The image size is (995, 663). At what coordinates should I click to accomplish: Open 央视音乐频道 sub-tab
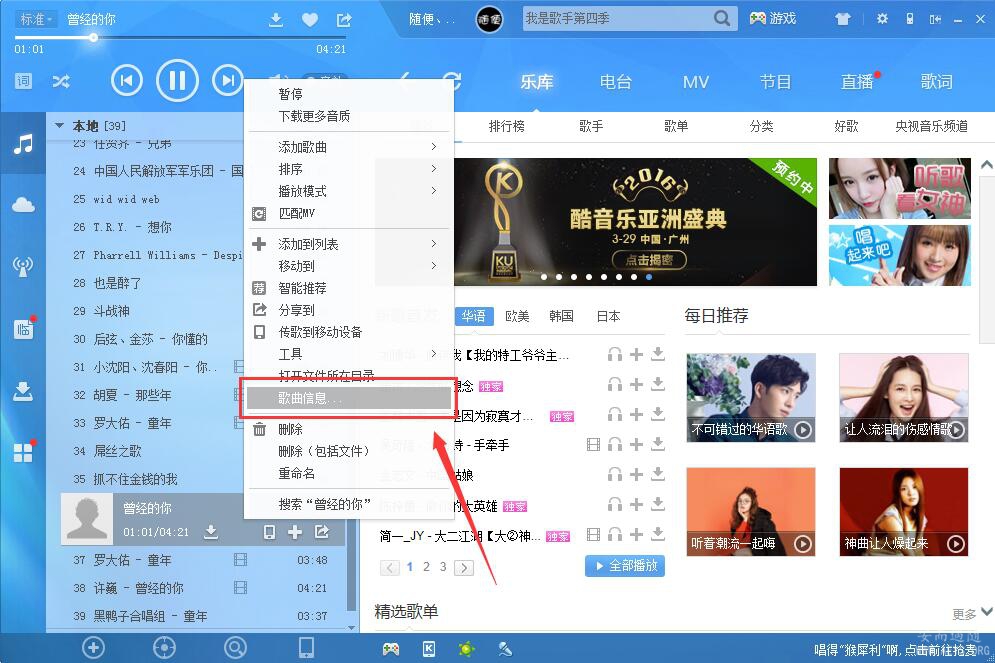point(931,126)
